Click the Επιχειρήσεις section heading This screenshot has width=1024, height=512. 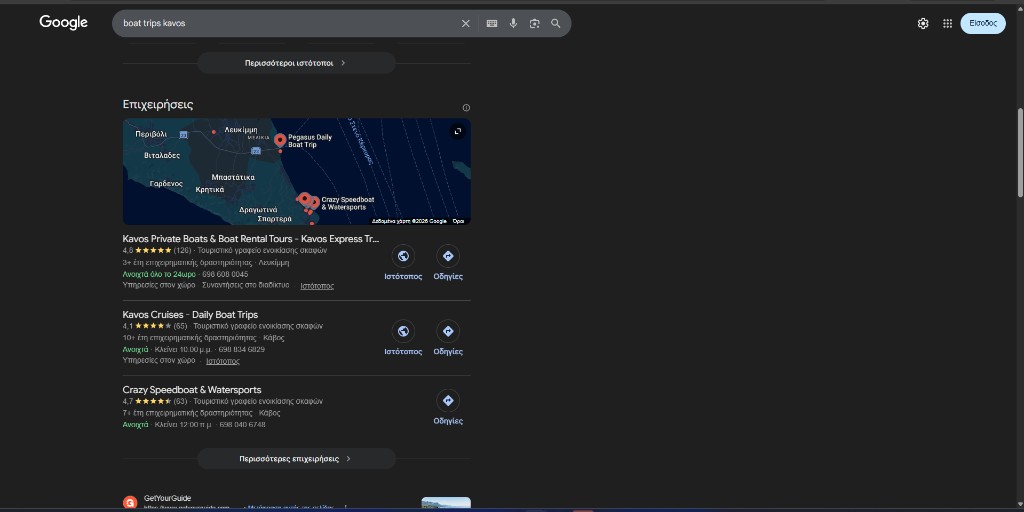(x=158, y=104)
